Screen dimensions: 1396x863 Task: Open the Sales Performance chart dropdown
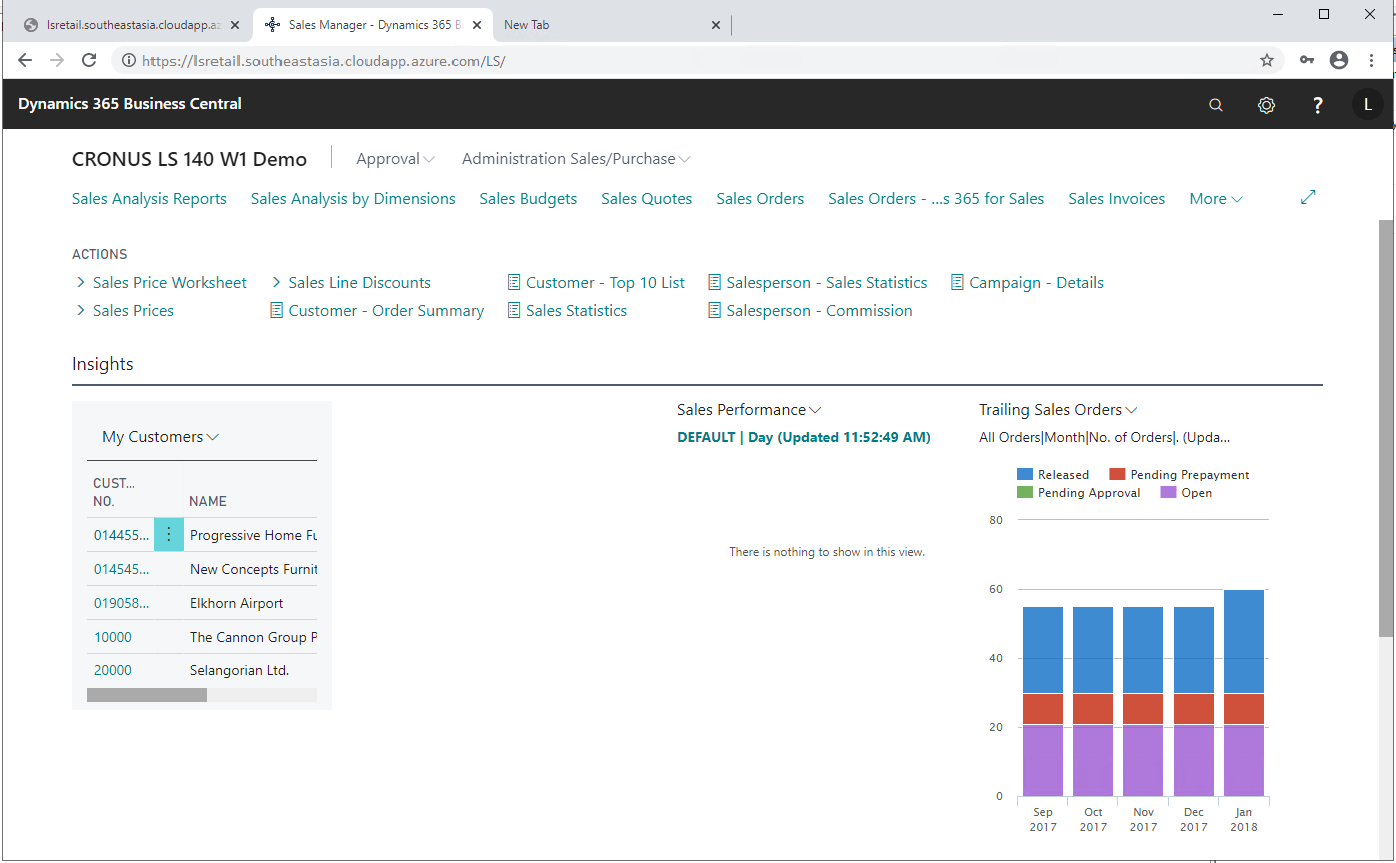[749, 410]
